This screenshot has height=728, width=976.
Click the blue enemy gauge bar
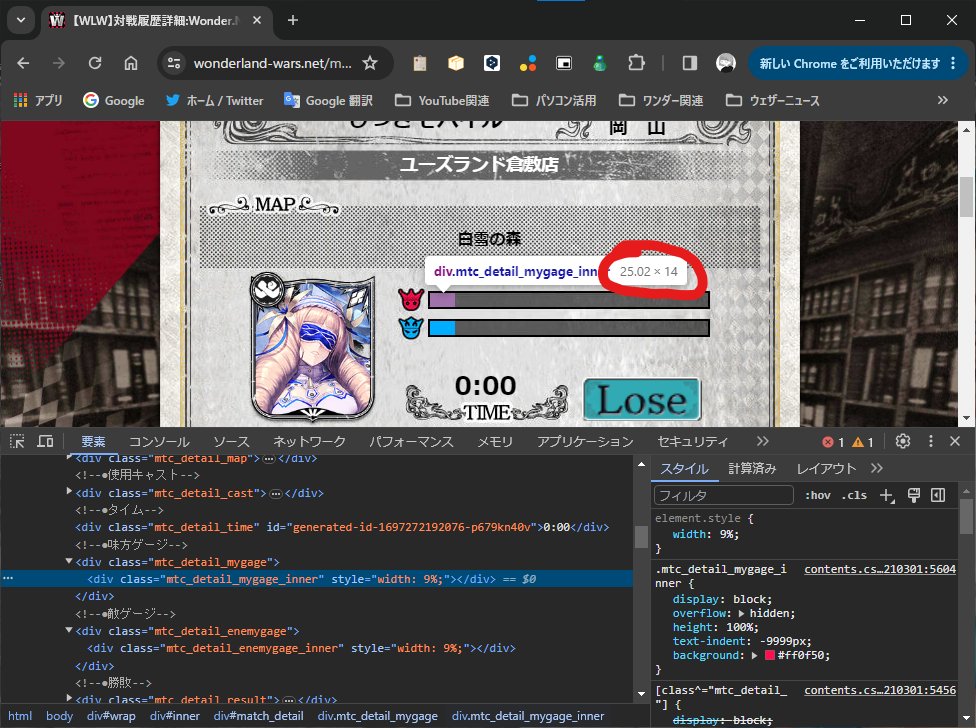(442, 328)
